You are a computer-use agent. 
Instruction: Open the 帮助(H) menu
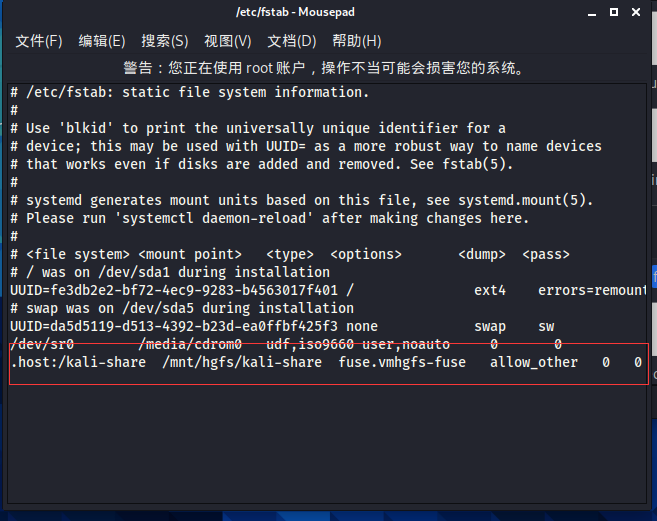[x=357, y=41]
